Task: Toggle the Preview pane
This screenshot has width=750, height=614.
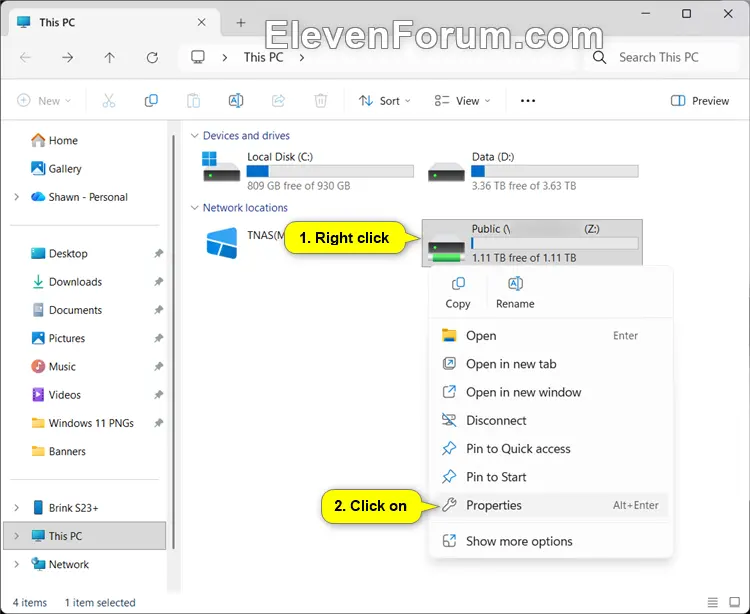Action: pos(700,101)
